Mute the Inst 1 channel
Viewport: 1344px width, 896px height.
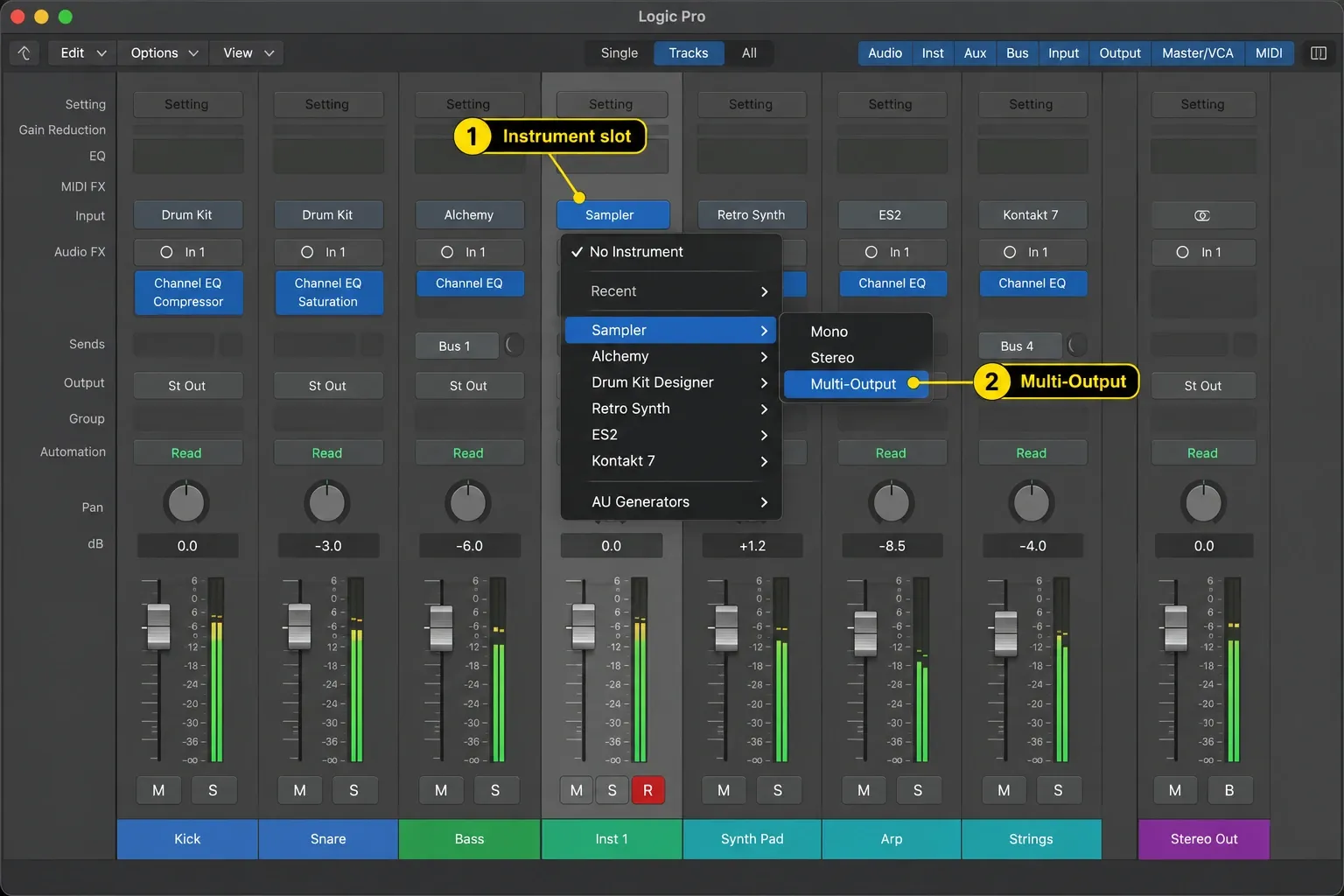tap(576, 790)
